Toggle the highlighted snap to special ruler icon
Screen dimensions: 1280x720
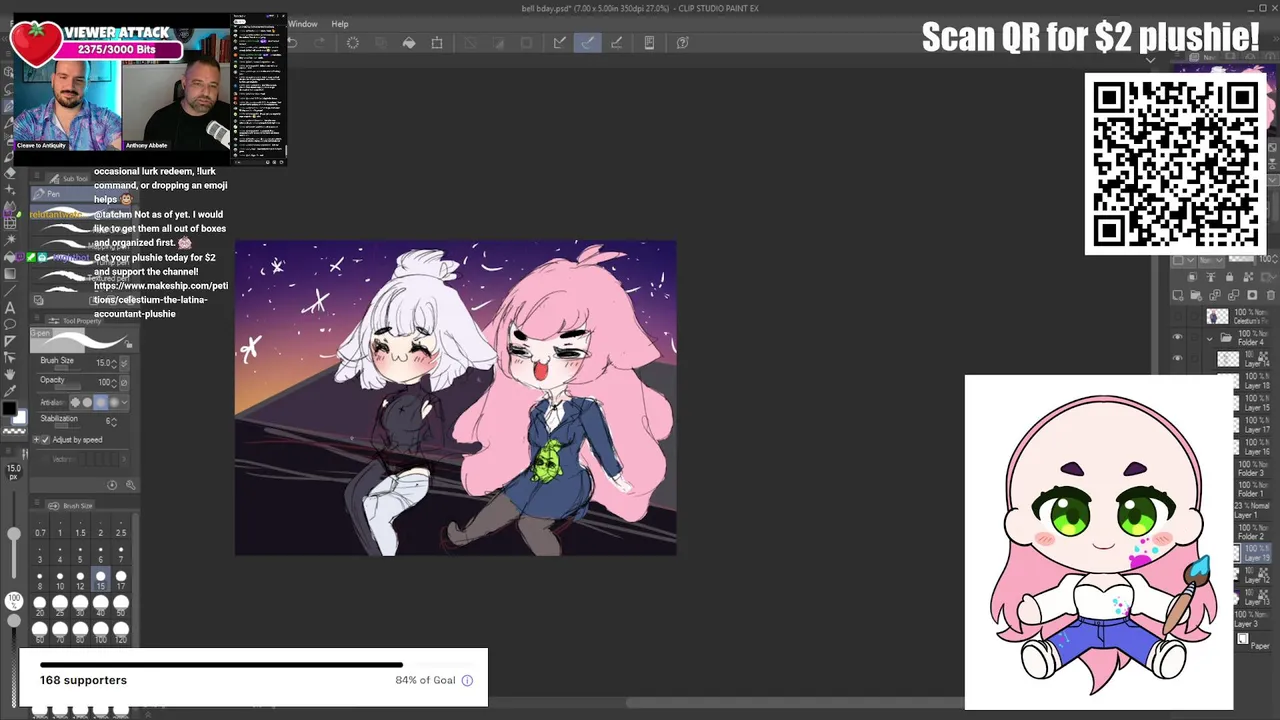point(588,43)
